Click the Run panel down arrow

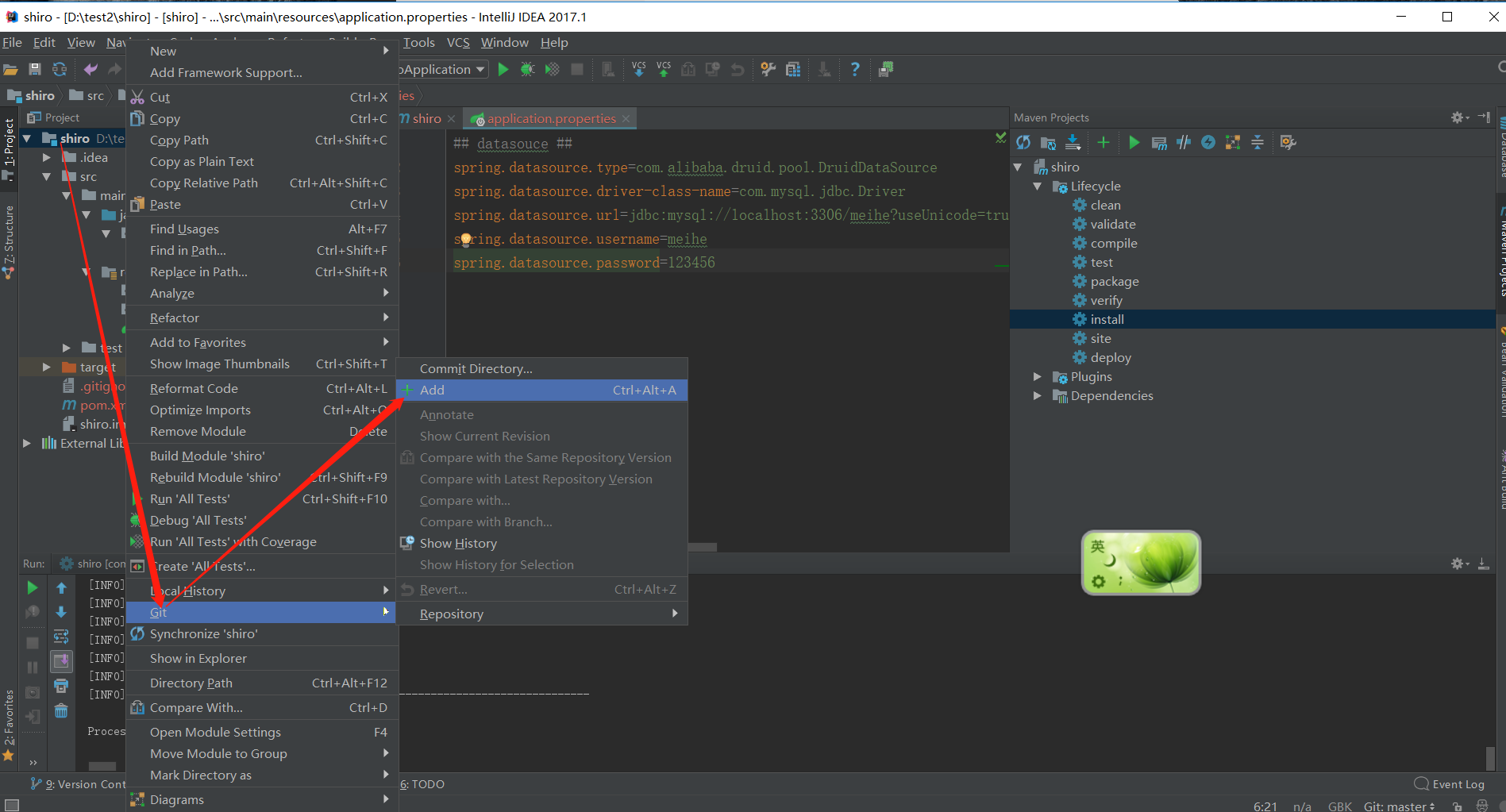point(61,612)
